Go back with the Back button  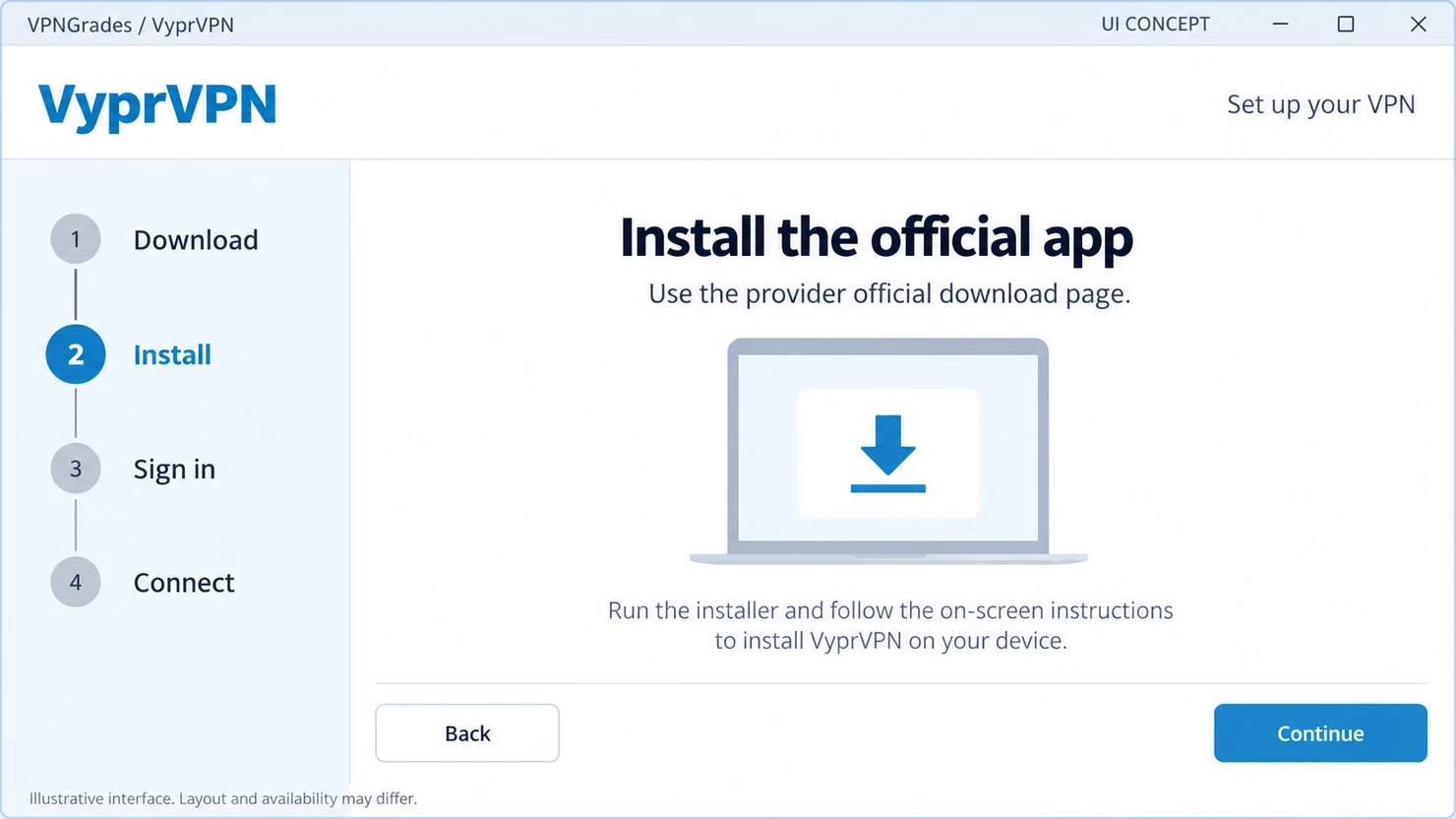pos(467,732)
